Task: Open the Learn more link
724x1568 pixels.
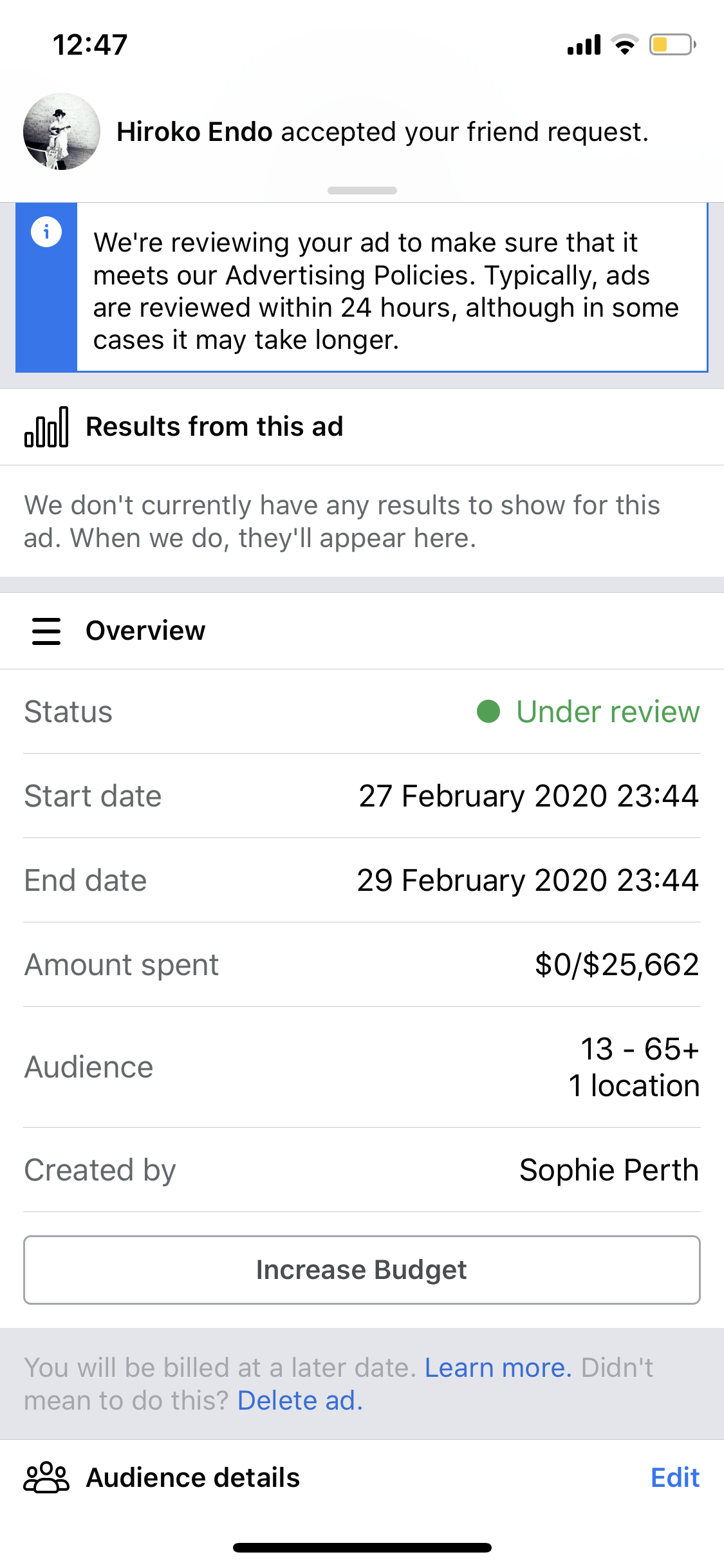Action: [x=498, y=1368]
